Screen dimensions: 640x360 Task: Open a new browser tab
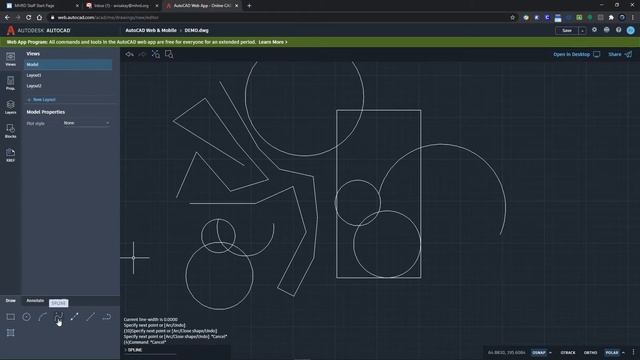point(249,6)
